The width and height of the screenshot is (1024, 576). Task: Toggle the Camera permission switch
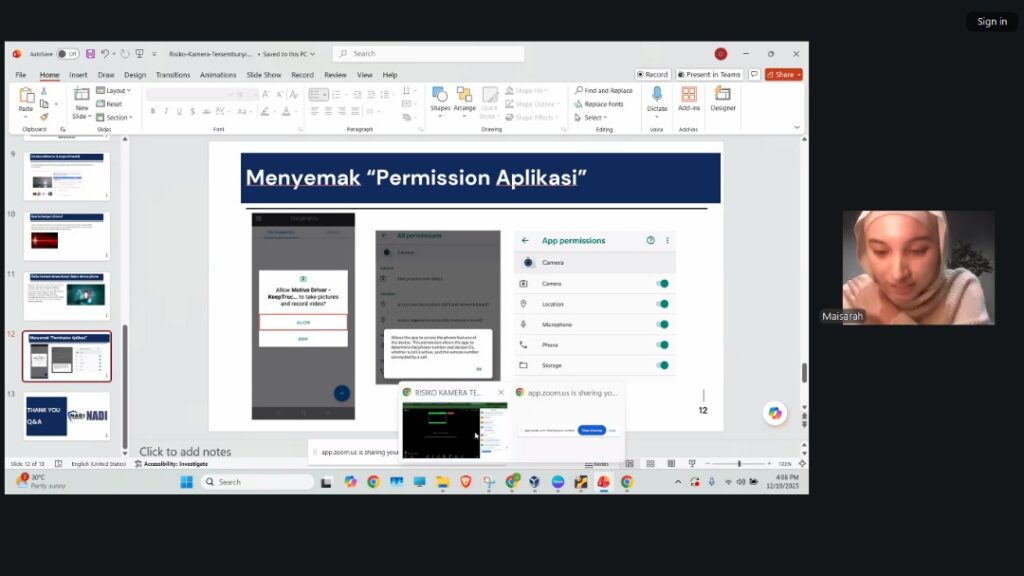[662, 284]
